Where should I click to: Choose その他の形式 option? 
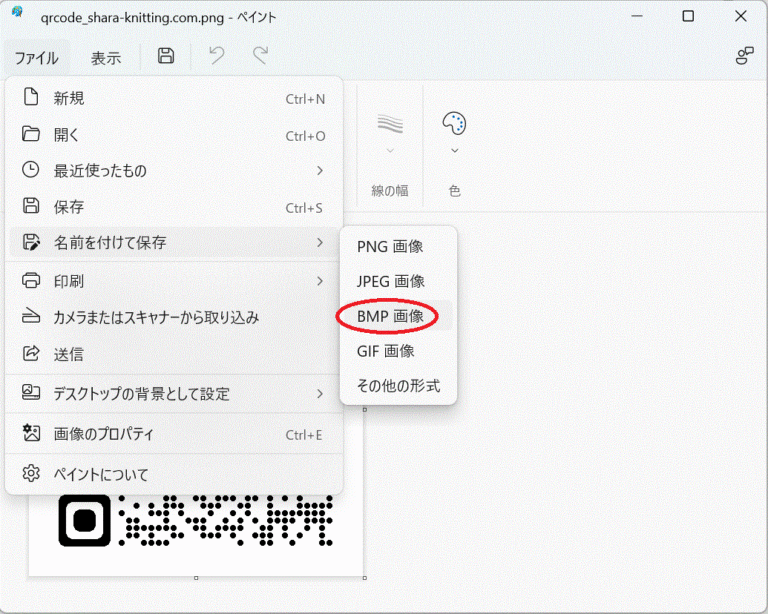coord(398,385)
